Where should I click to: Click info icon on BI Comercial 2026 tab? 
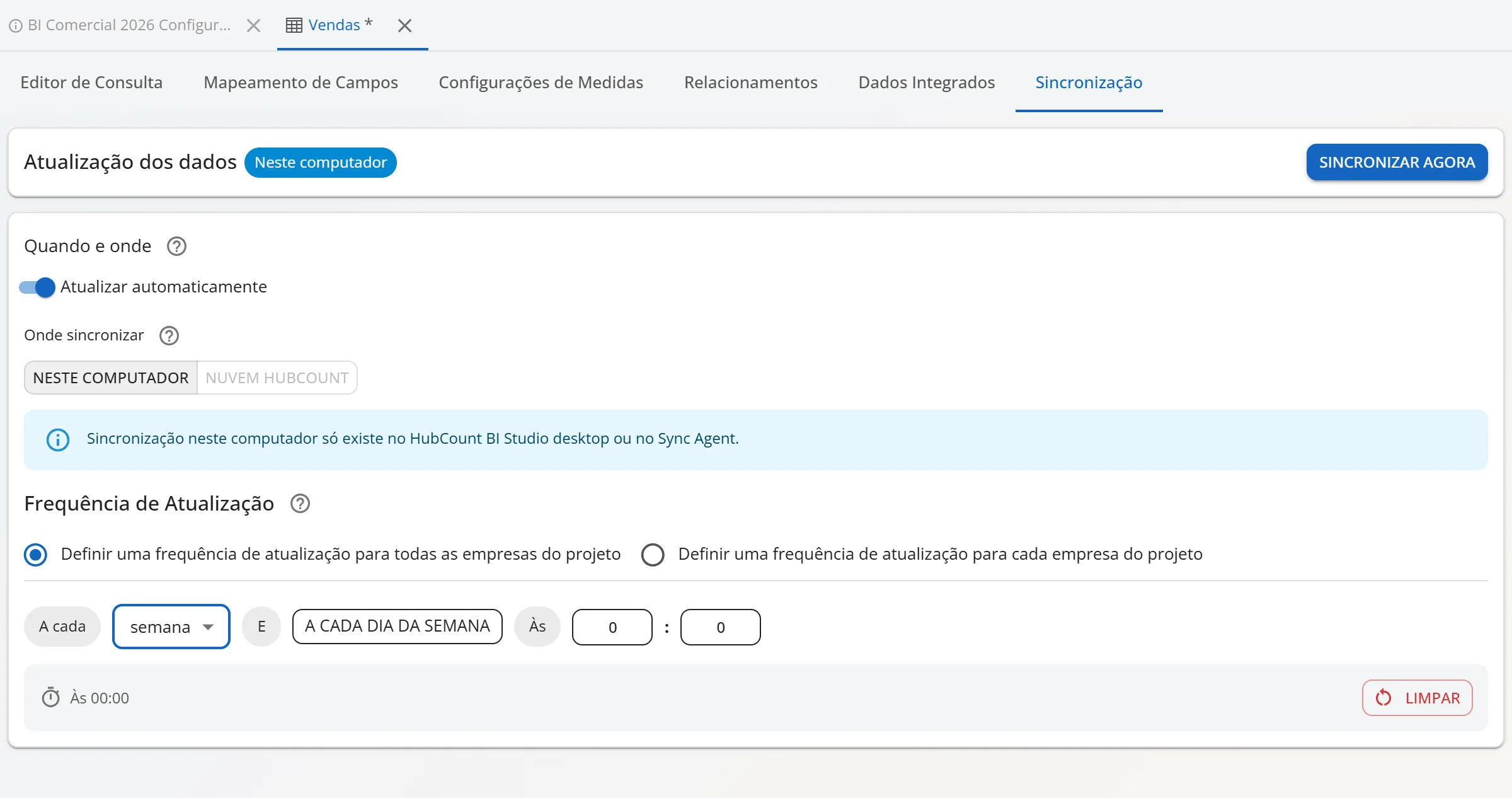[16, 26]
